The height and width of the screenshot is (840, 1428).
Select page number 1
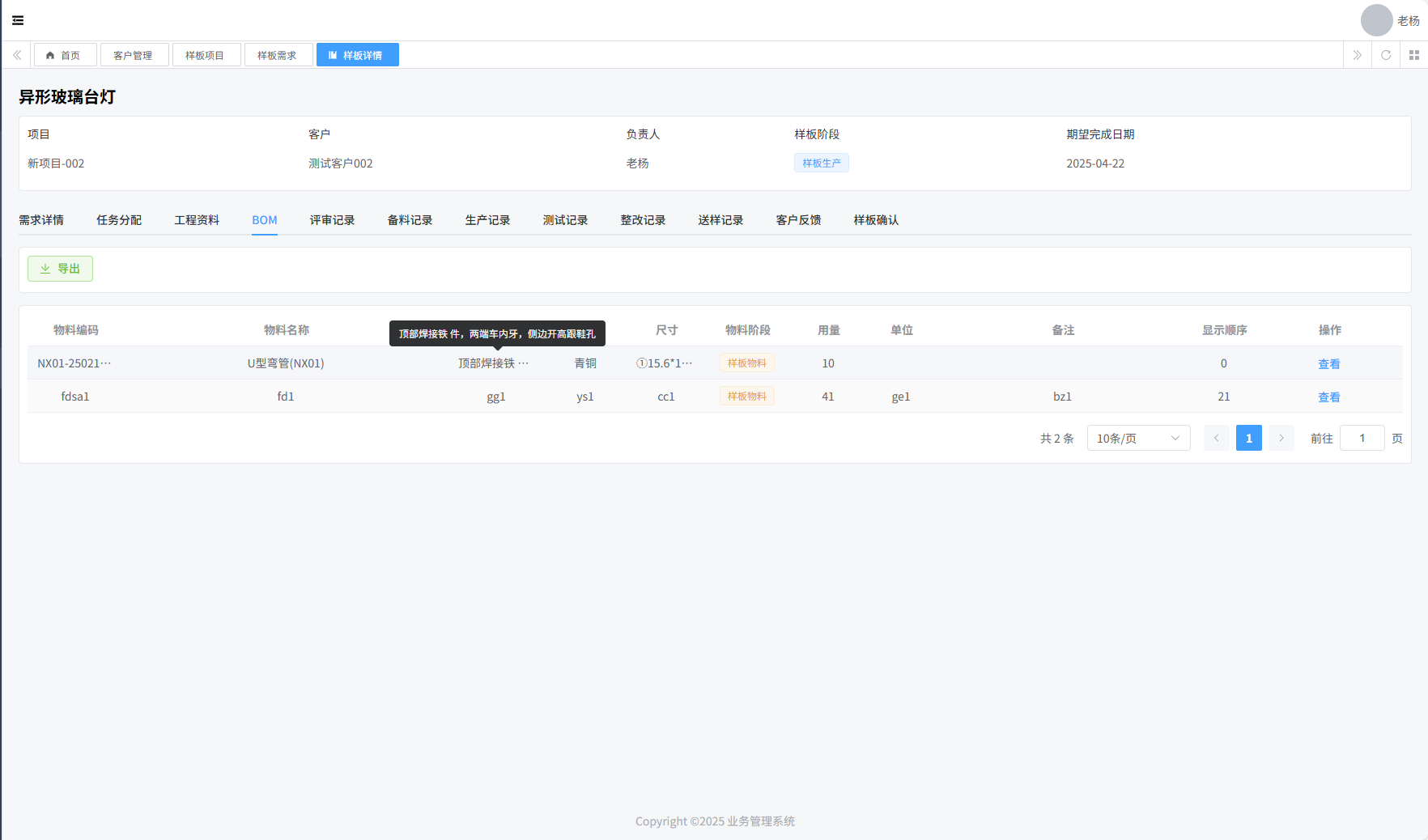1248,438
